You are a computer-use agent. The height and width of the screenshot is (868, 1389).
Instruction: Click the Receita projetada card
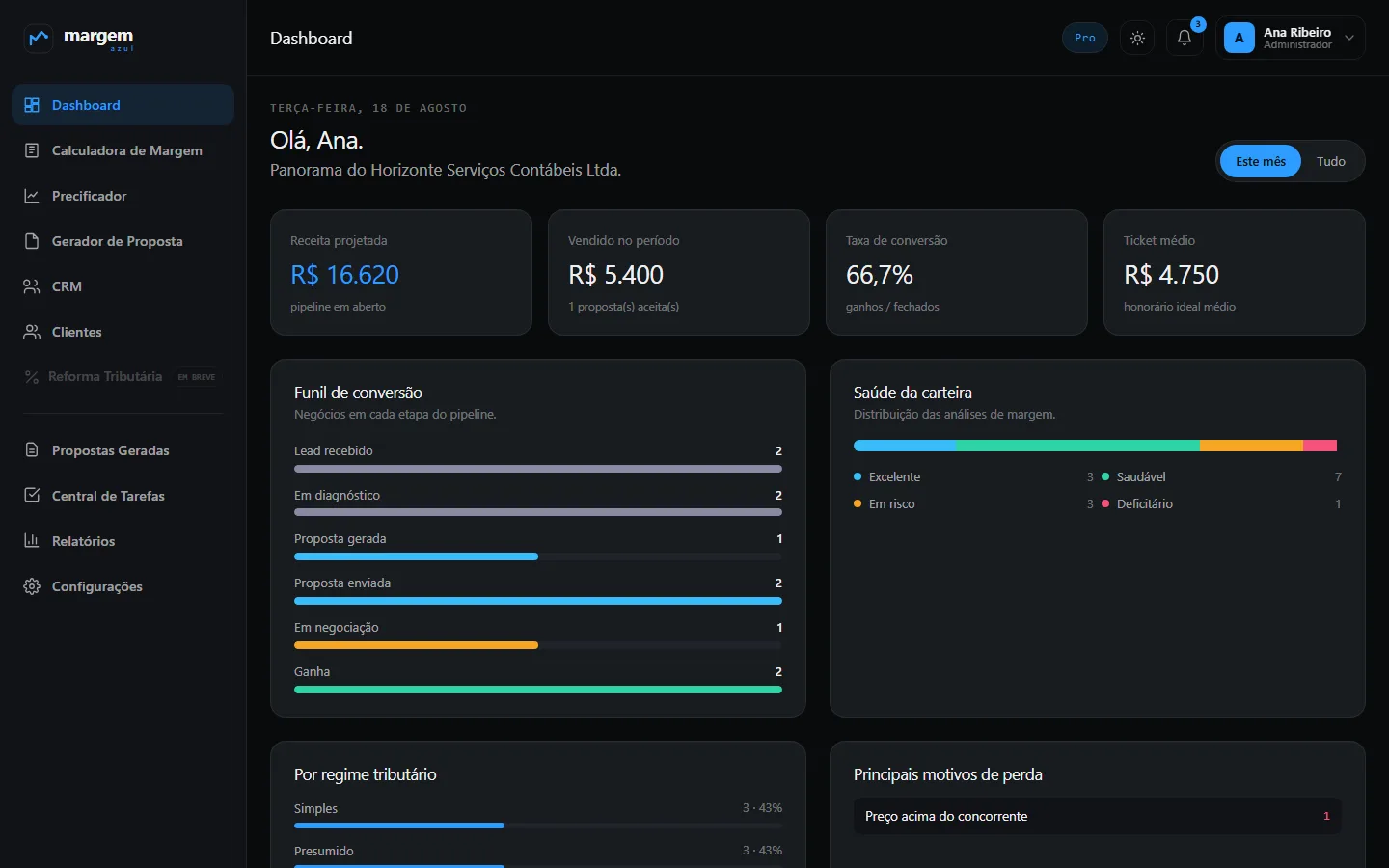[x=401, y=273]
